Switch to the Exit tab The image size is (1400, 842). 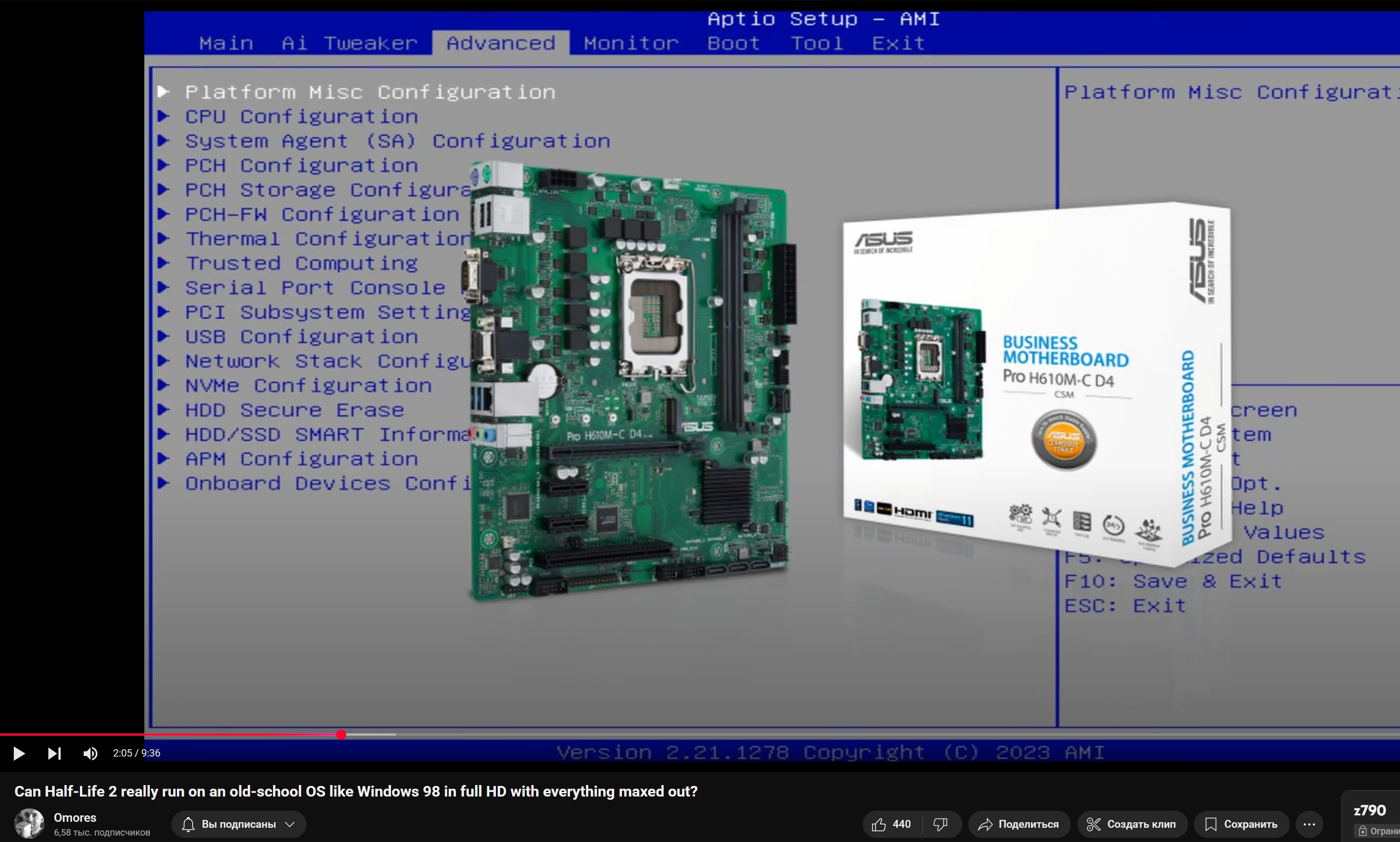(x=898, y=43)
